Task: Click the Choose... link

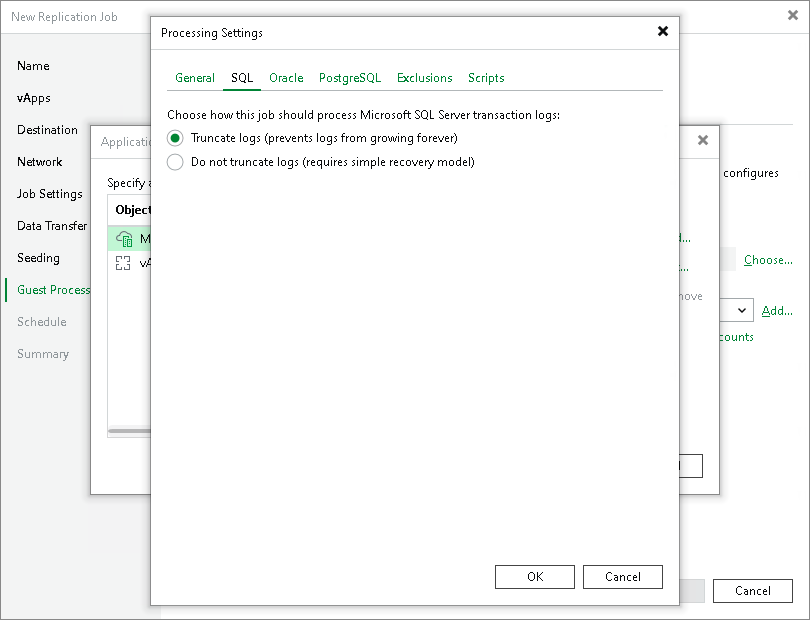Action: click(x=768, y=260)
